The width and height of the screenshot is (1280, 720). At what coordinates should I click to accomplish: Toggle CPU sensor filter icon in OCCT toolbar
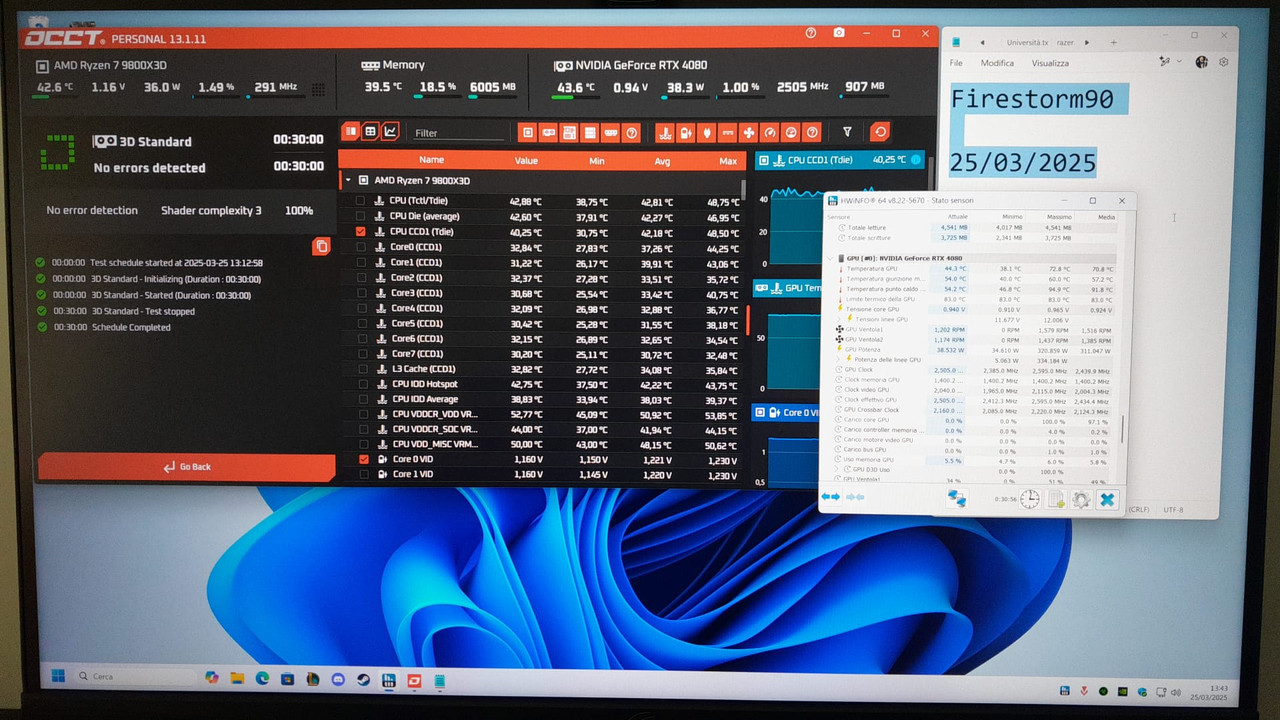click(528, 132)
